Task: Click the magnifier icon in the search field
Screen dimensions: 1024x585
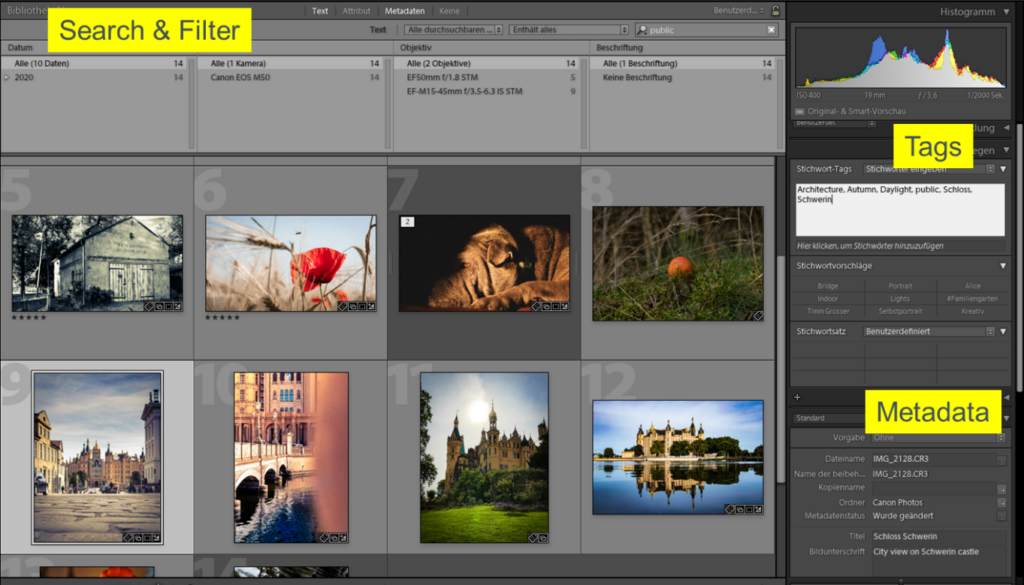Action: coord(642,30)
